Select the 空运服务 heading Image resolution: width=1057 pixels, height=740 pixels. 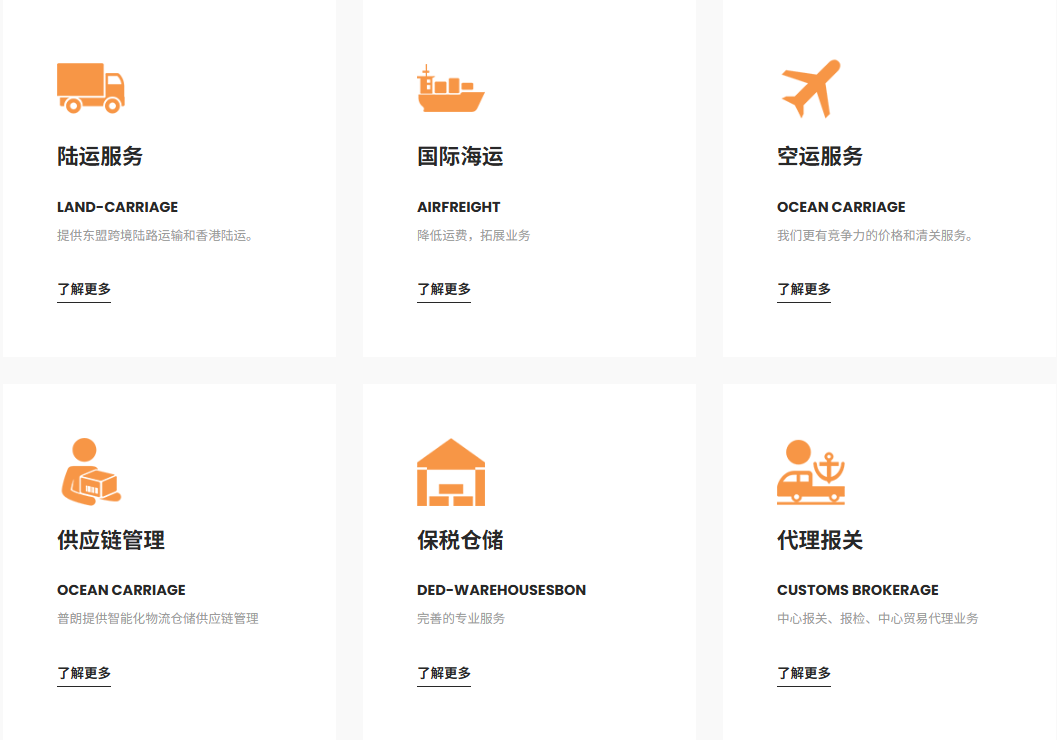[x=820, y=156]
